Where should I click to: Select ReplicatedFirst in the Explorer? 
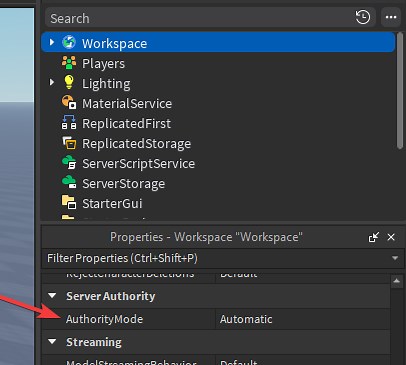tap(126, 123)
